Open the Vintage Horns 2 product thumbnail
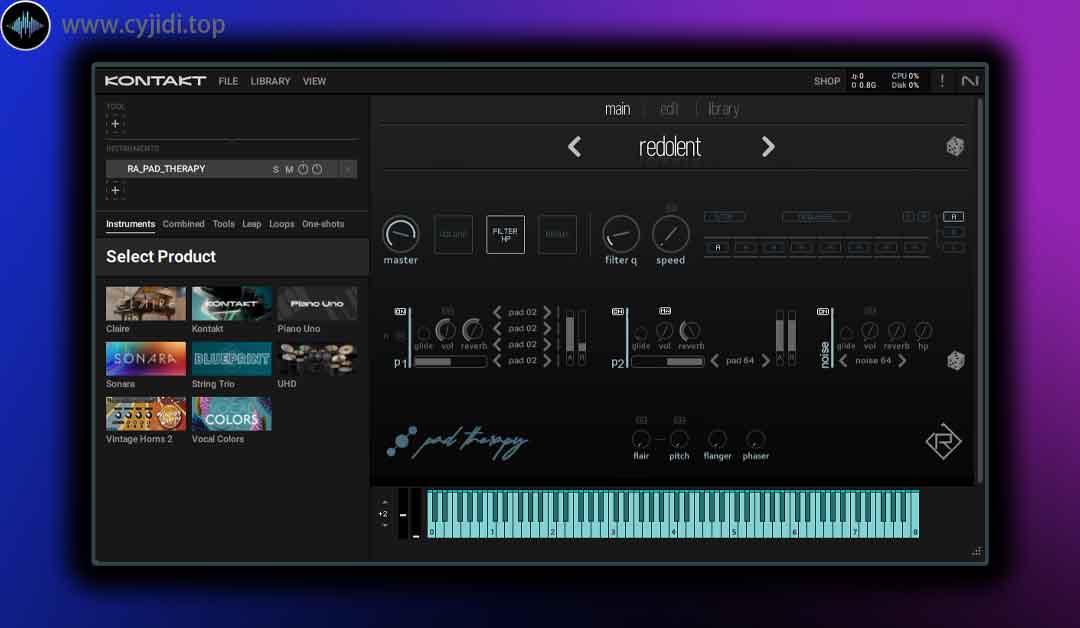Viewport: 1080px width, 628px height. point(145,414)
